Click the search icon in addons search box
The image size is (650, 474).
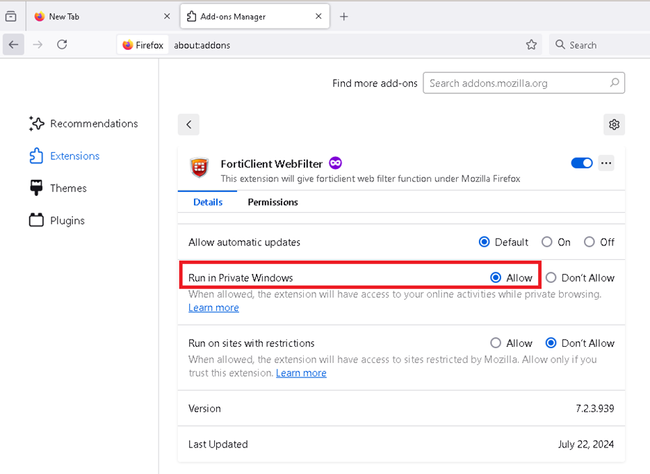(x=615, y=83)
